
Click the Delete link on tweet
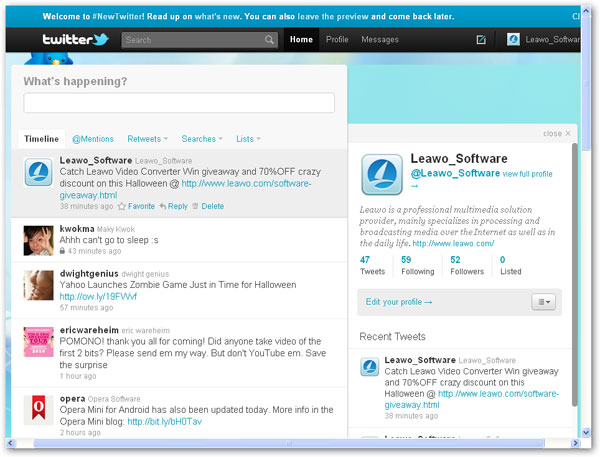click(212, 206)
